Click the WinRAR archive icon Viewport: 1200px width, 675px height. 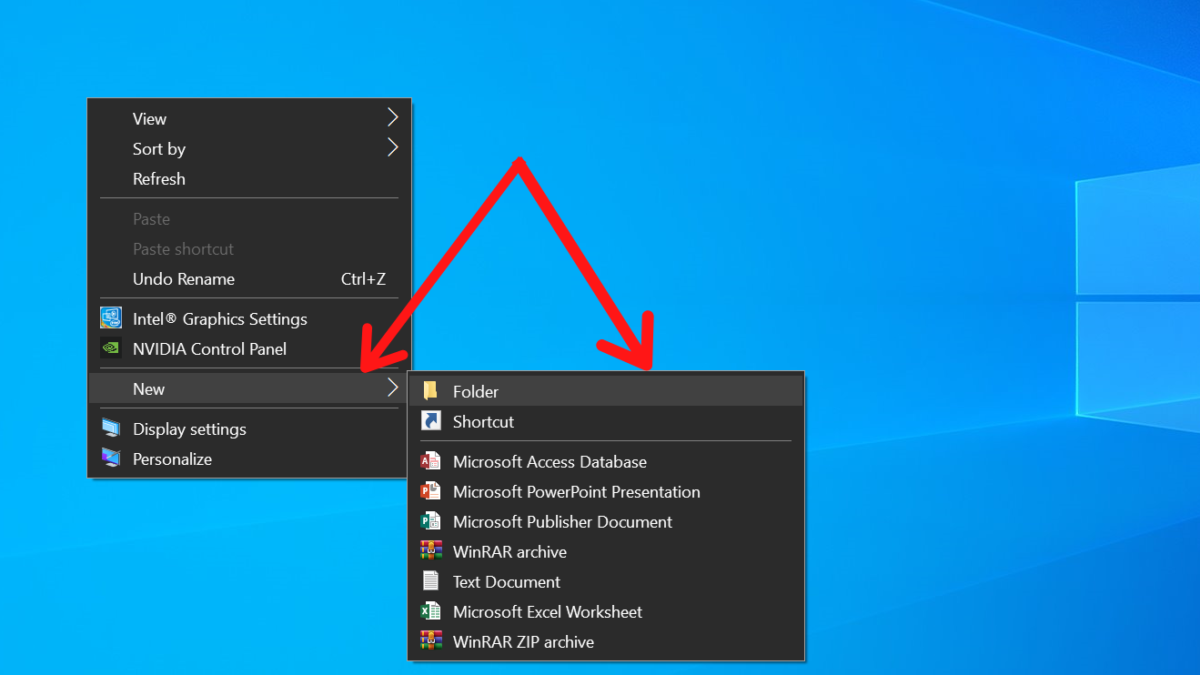[431, 551]
